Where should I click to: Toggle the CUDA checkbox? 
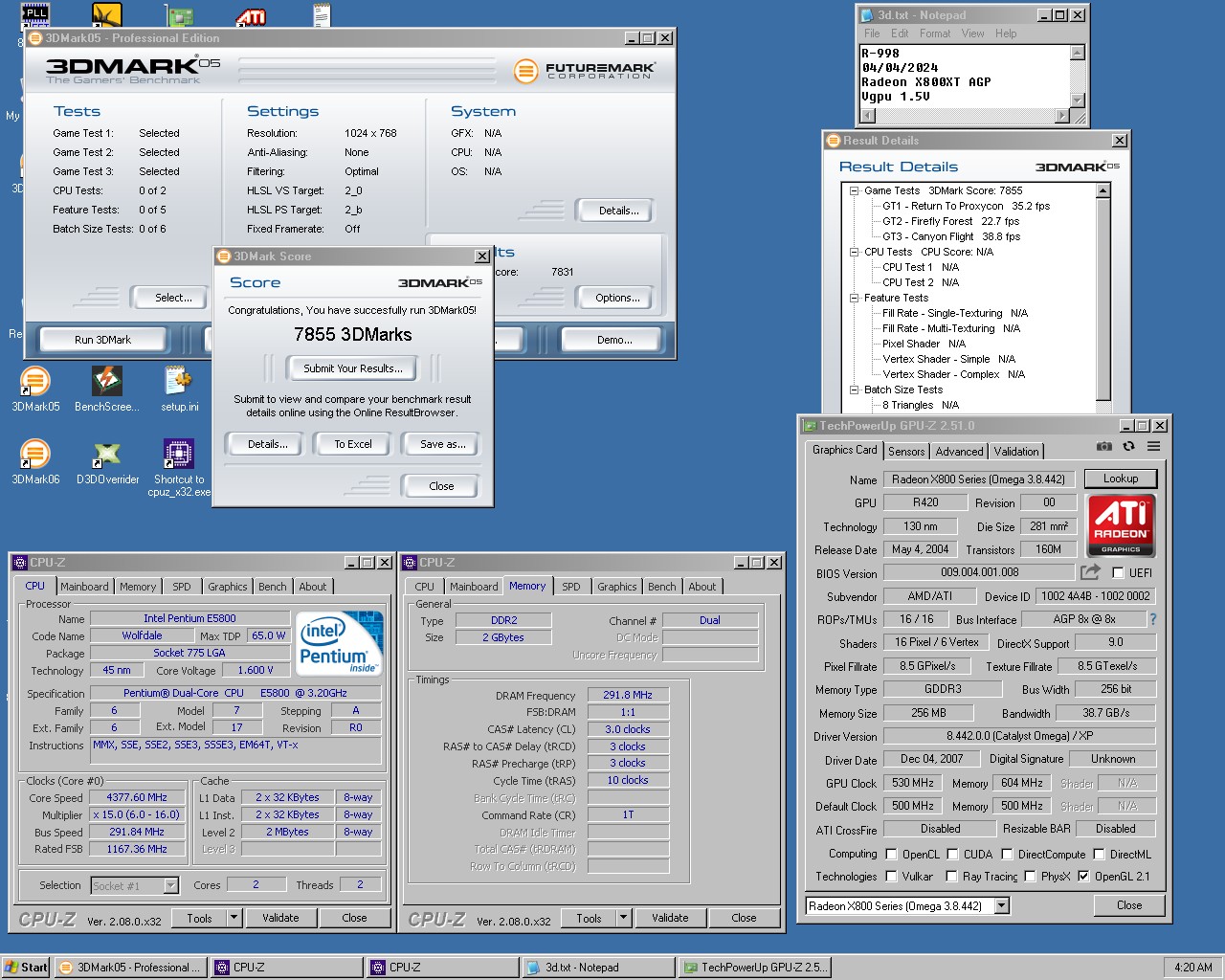pos(953,855)
